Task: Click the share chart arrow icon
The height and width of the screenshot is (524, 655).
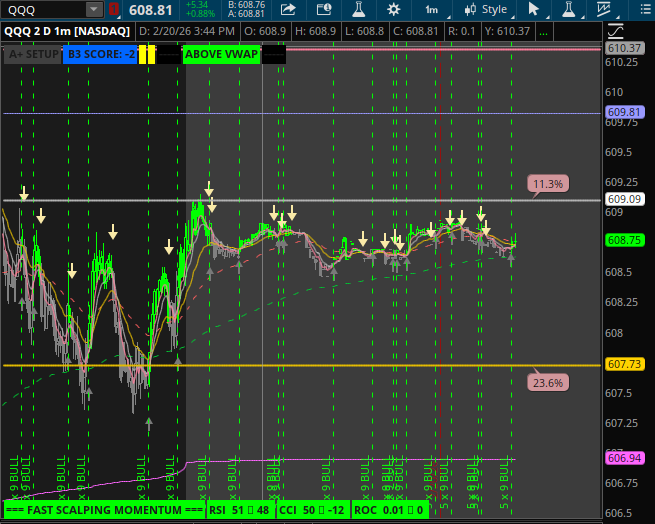Action: click(x=288, y=10)
